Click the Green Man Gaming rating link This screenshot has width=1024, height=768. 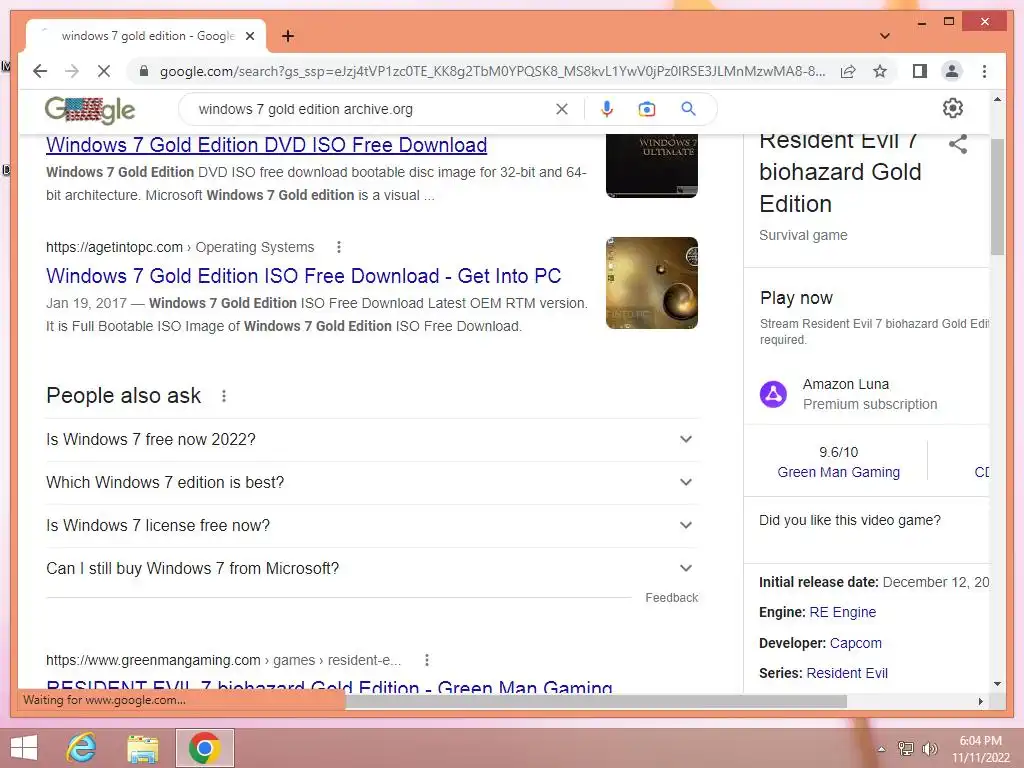click(839, 472)
